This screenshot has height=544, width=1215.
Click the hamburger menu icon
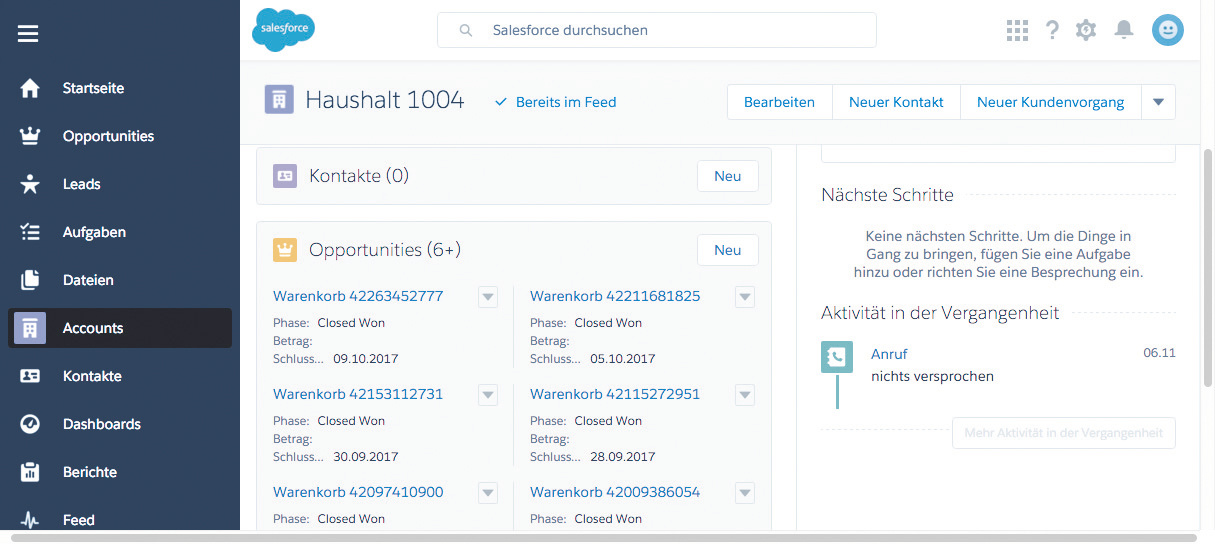point(28,33)
